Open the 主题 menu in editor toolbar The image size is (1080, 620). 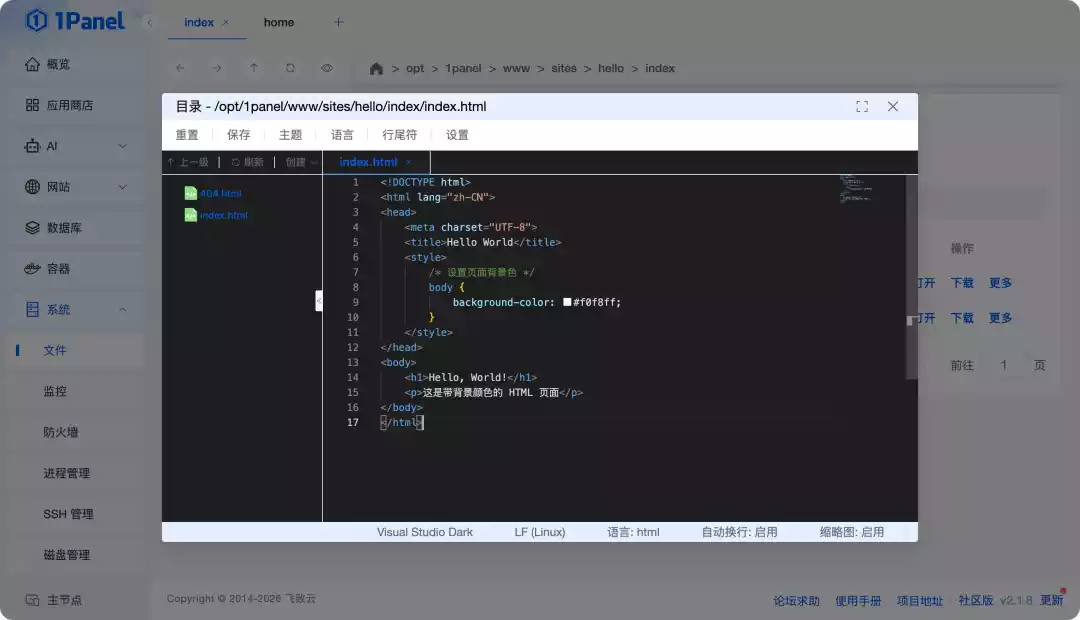click(290, 135)
